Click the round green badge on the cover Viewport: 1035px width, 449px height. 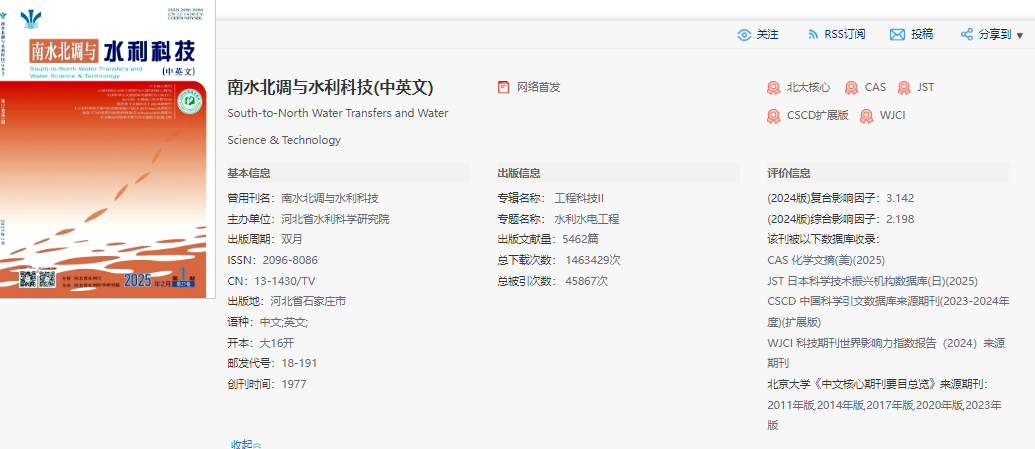coord(190,102)
